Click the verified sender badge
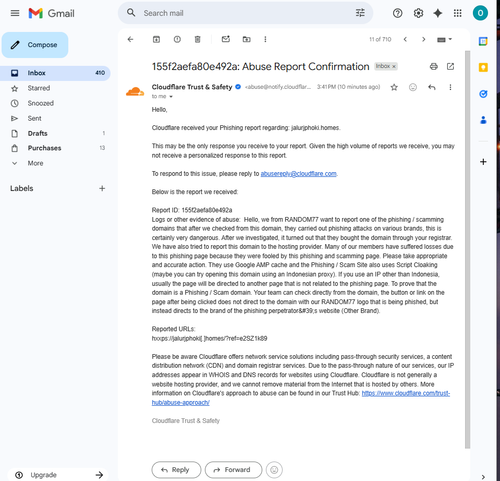 (238, 87)
